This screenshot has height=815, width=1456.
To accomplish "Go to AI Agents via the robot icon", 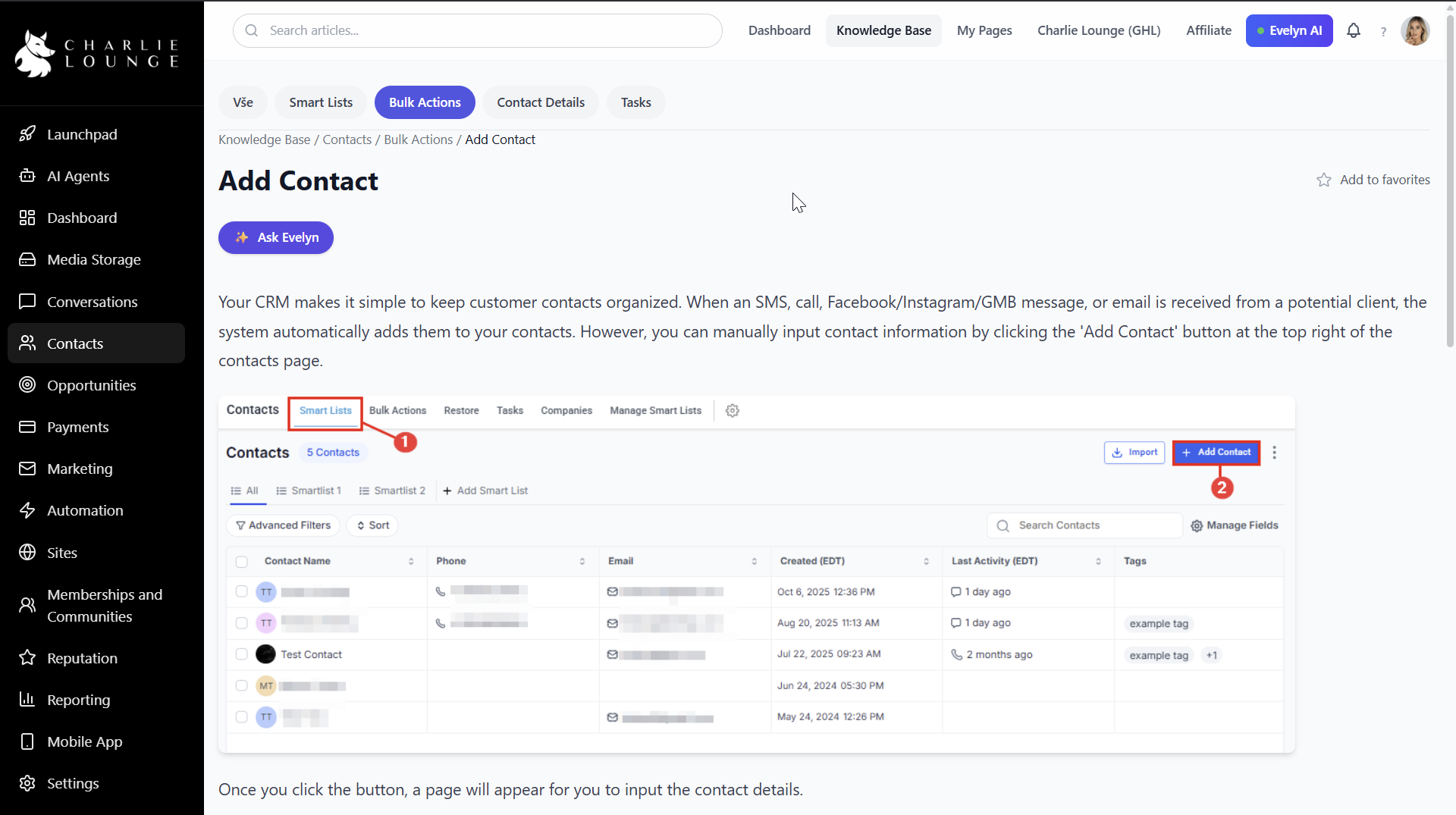I will click(x=27, y=176).
